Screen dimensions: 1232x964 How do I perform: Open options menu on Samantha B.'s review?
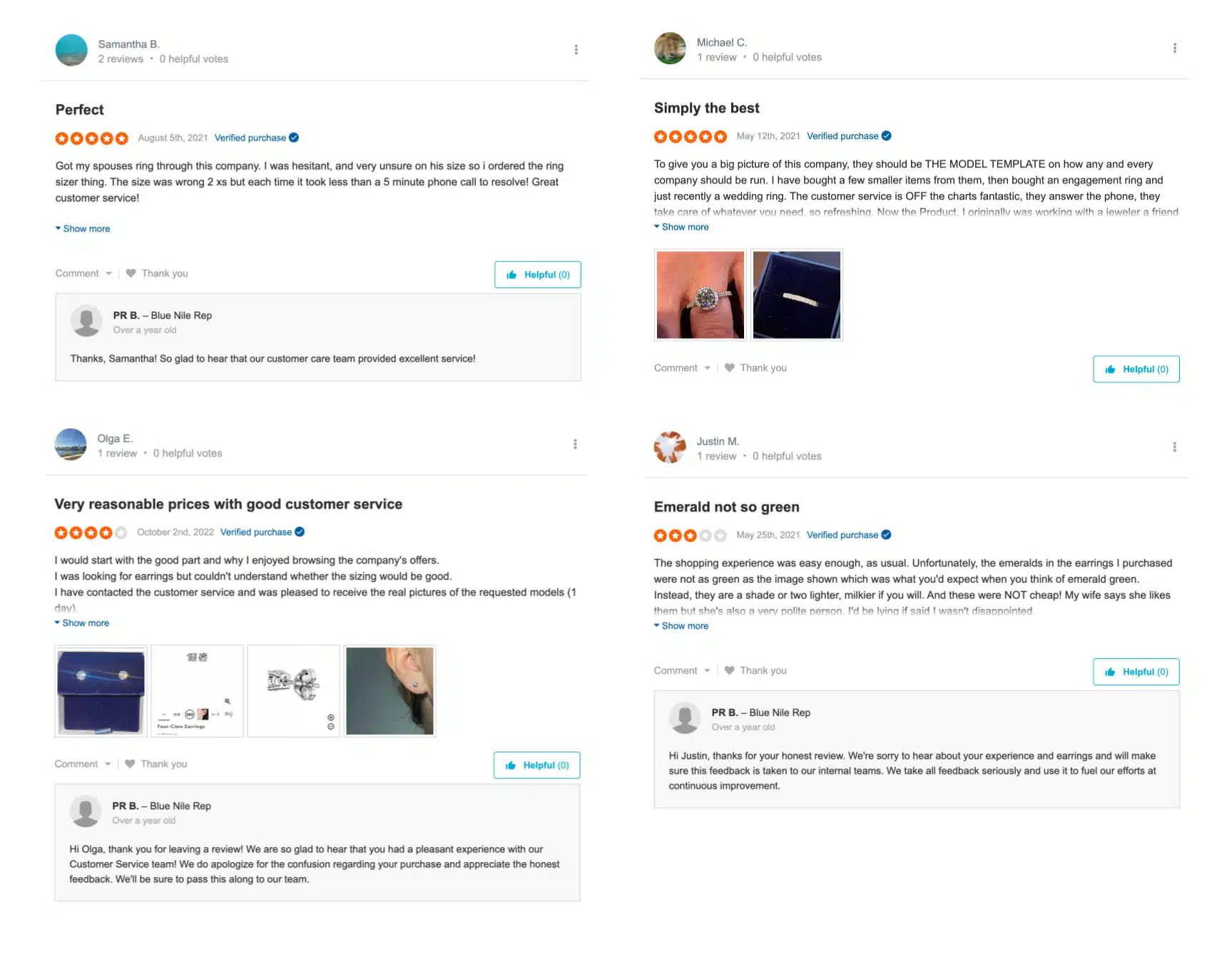[x=576, y=49]
